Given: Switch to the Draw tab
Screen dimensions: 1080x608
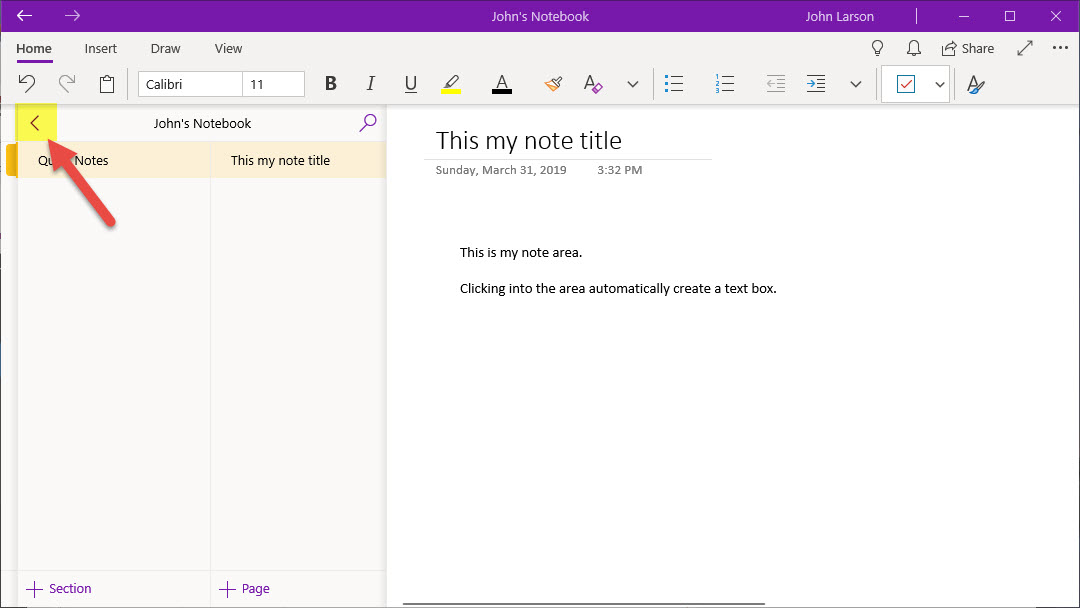Looking at the screenshot, I should click(x=165, y=48).
